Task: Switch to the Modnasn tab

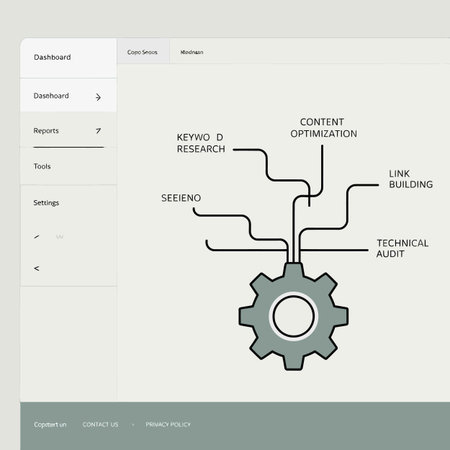Action: pos(192,52)
